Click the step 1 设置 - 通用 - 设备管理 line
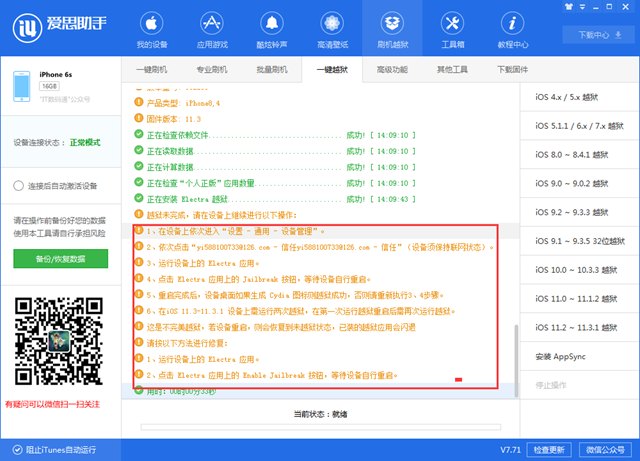 [x=229, y=231]
